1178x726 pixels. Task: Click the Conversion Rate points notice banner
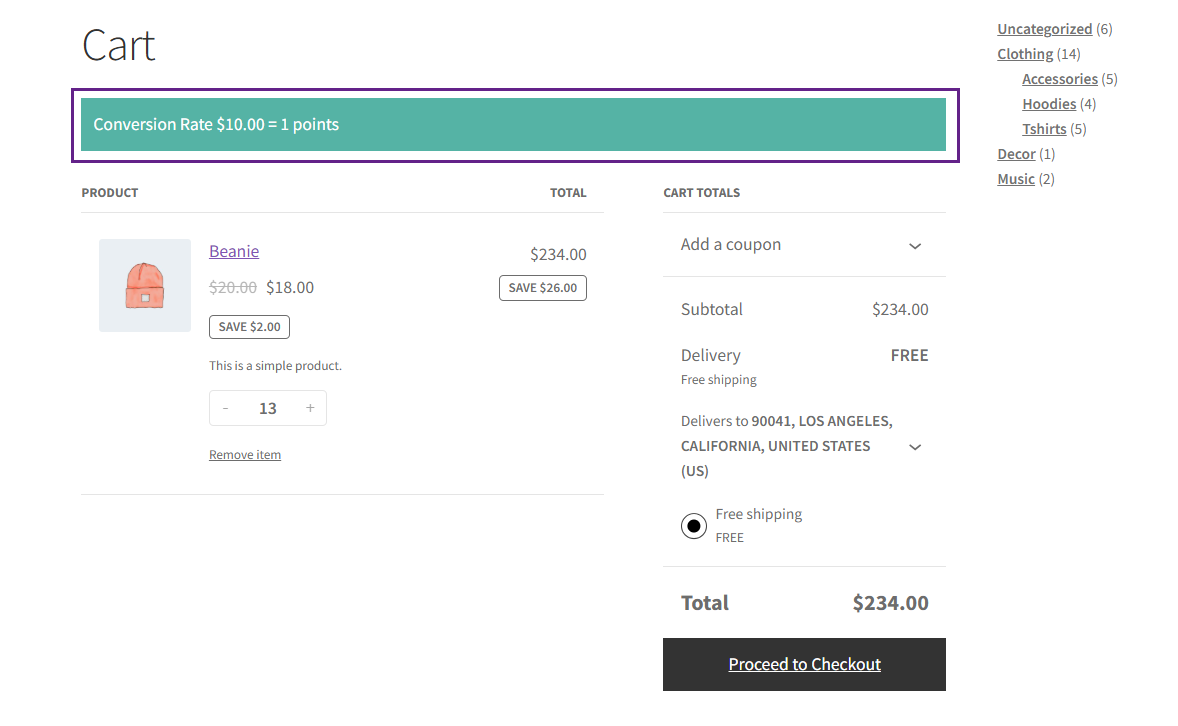[513, 125]
